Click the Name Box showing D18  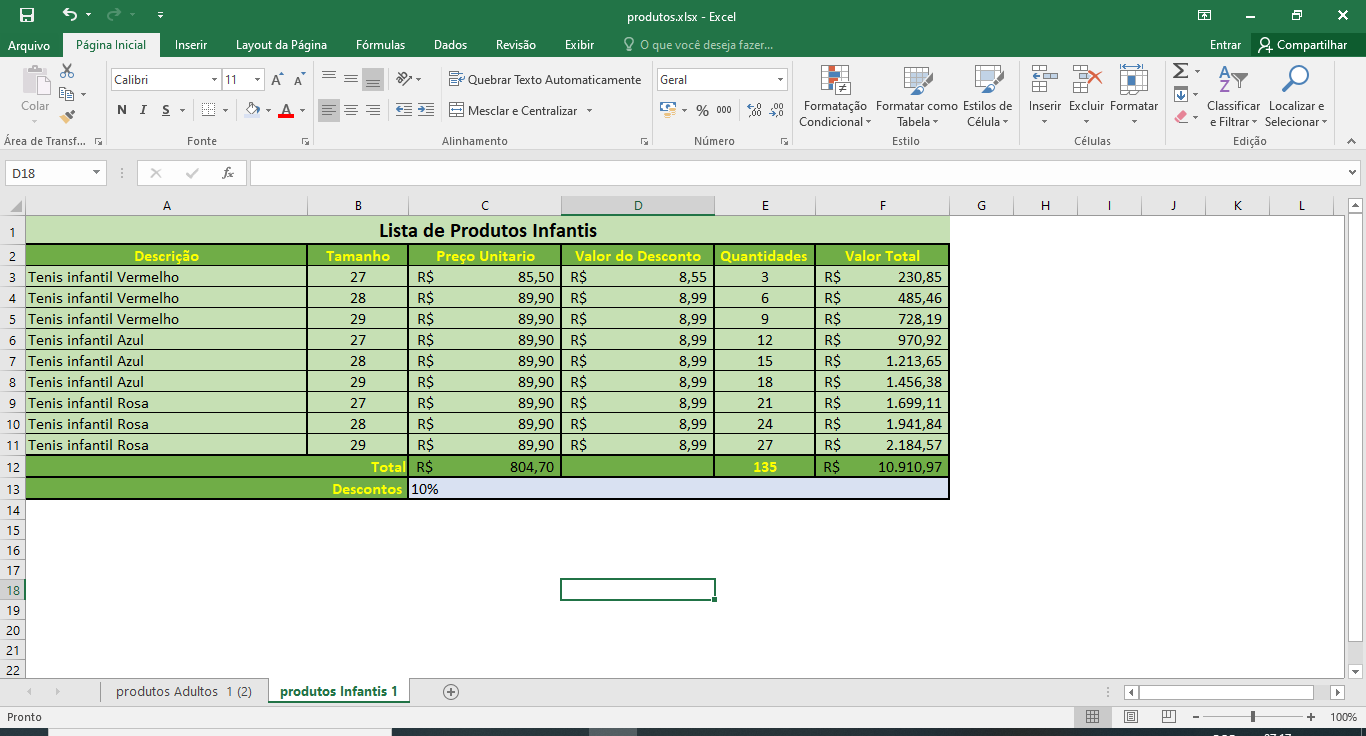(47, 173)
